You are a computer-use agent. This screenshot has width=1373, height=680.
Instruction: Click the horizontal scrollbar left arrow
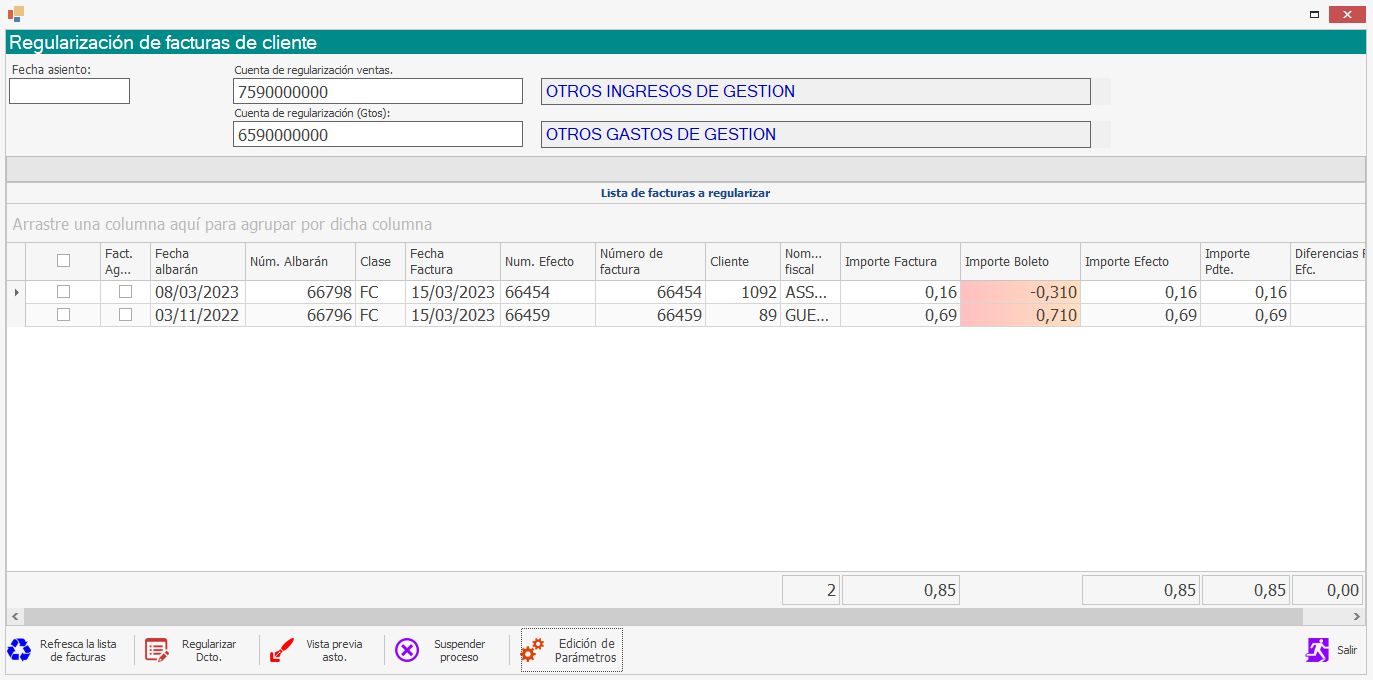point(14,617)
